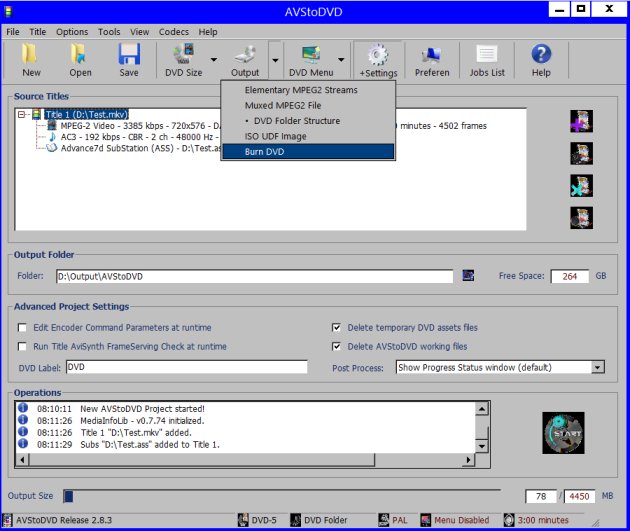Image resolution: width=630 pixels, height=531 pixels.
Task: Click the add title icon with plus sign
Action: click(x=581, y=121)
